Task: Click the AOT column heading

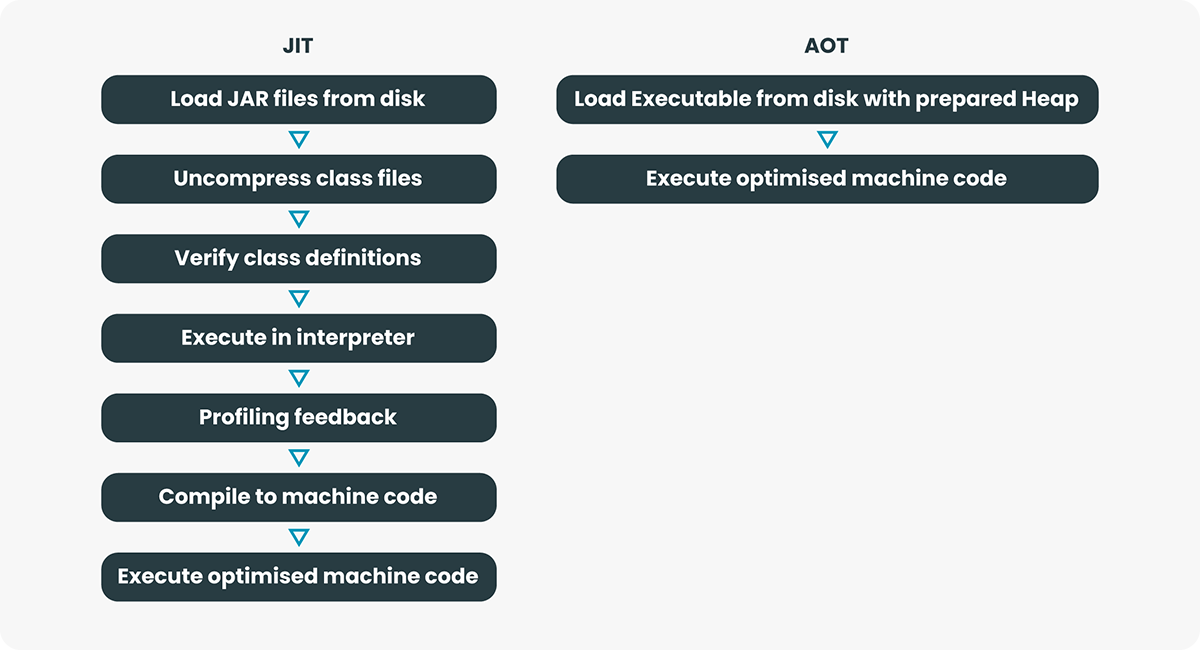Action: click(826, 46)
